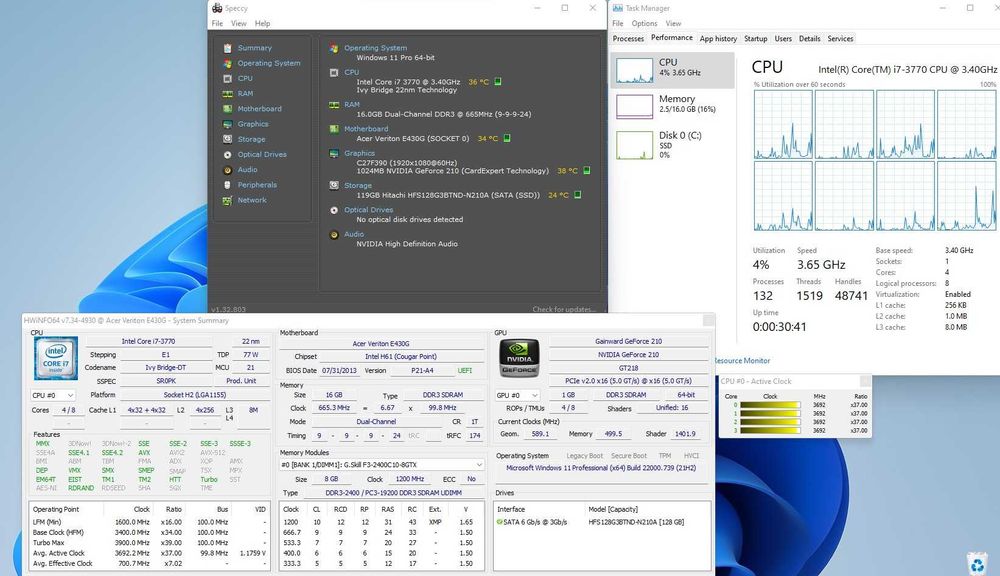Open Task Manager File menu
The image size is (1000, 576).
click(x=618, y=24)
